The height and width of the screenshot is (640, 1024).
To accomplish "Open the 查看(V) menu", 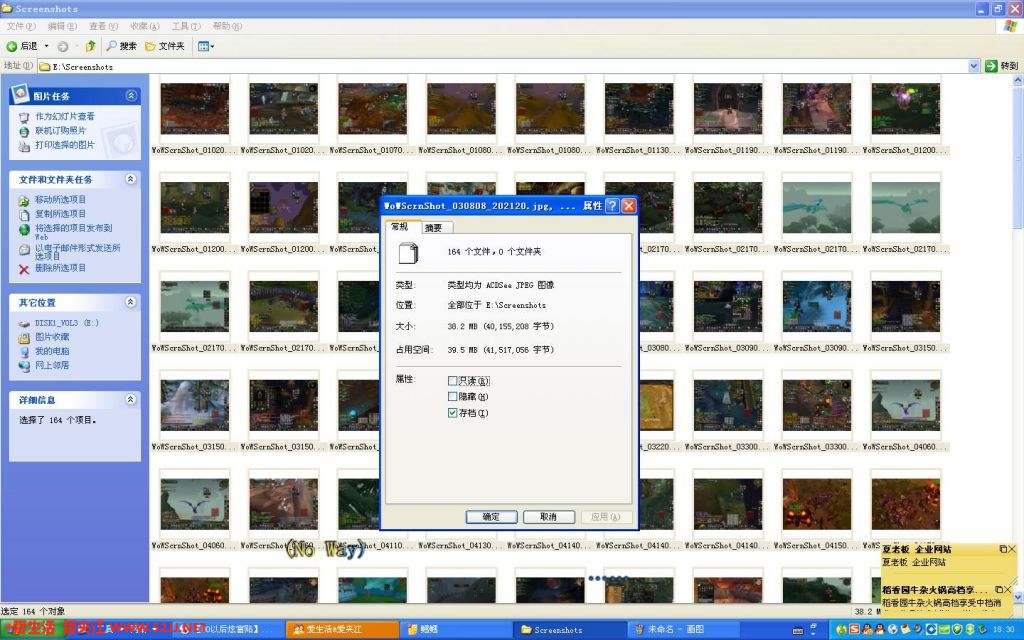I will coord(103,26).
